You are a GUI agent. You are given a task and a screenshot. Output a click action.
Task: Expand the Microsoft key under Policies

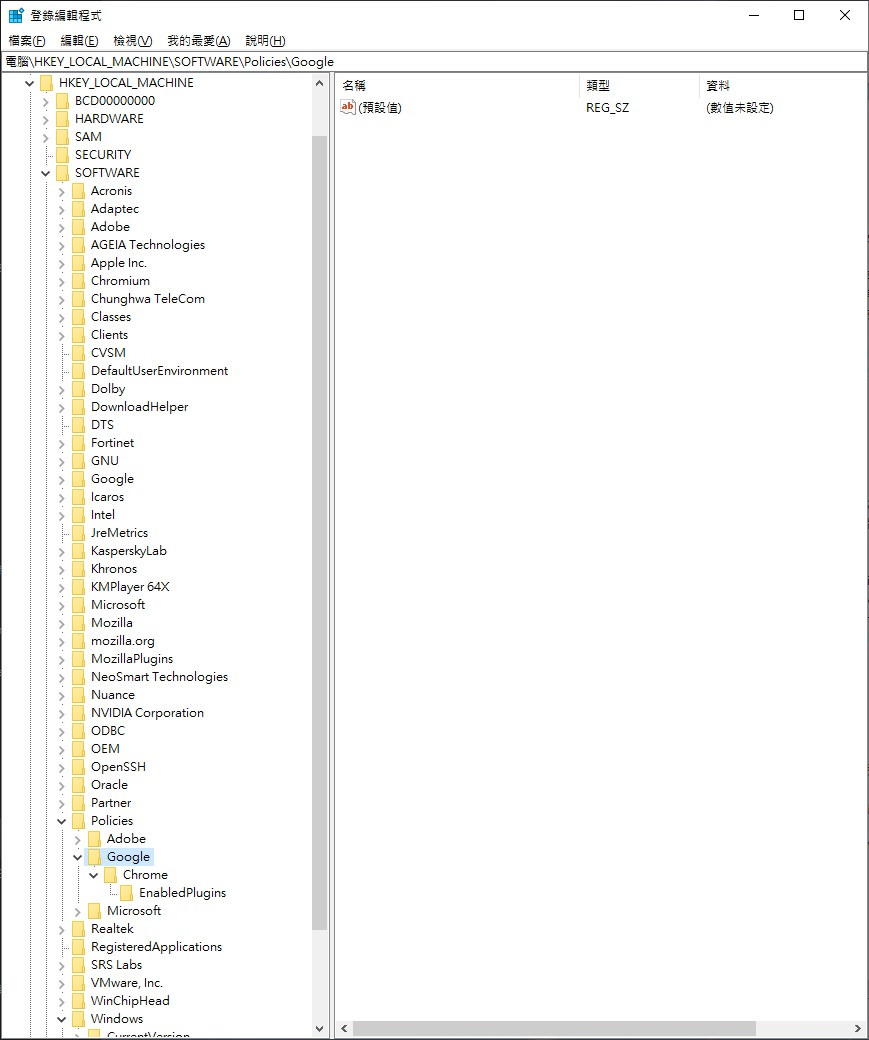pos(77,911)
